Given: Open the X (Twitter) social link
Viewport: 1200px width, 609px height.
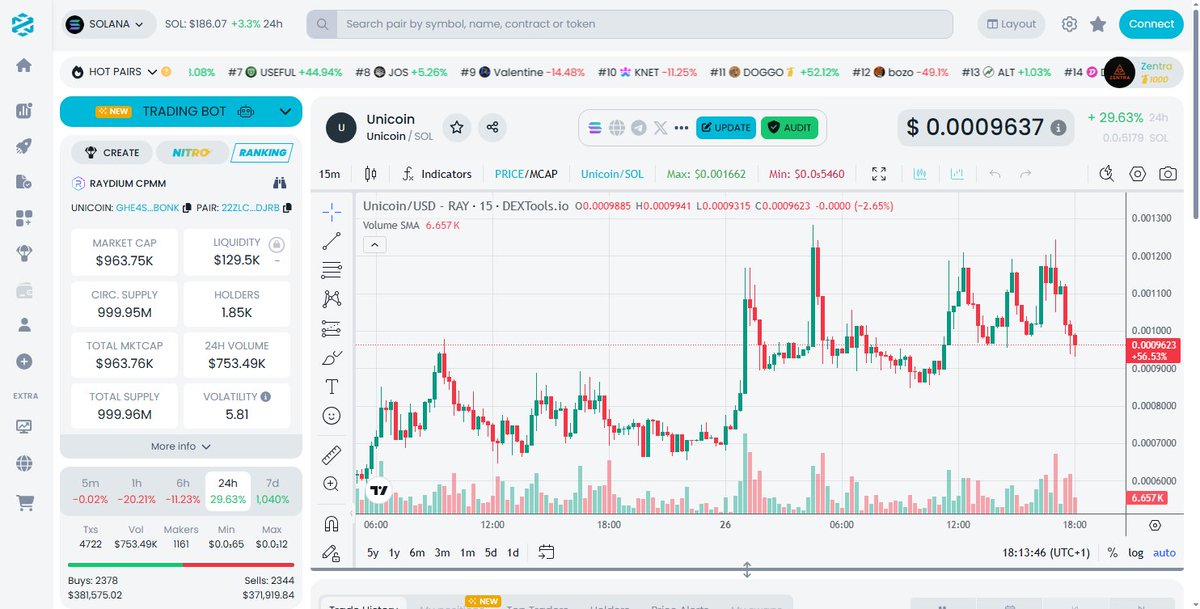Looking at the screenshot, I should [660, 127].
